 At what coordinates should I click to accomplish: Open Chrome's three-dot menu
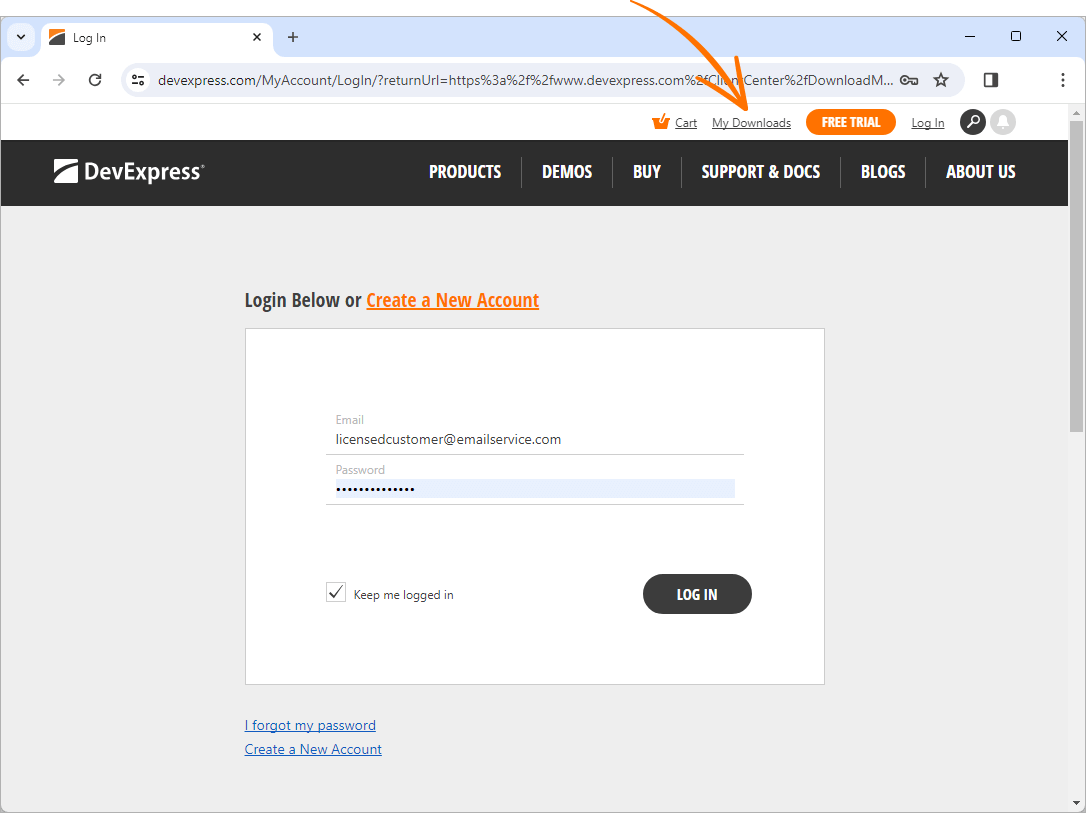pos(1063,80)
